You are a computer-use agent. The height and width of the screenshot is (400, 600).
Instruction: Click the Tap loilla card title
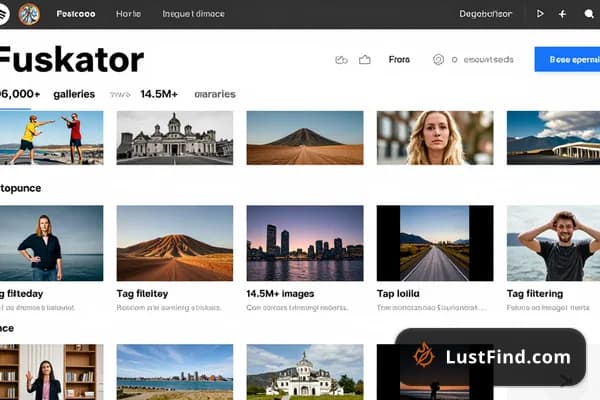(x=398, y=294)
